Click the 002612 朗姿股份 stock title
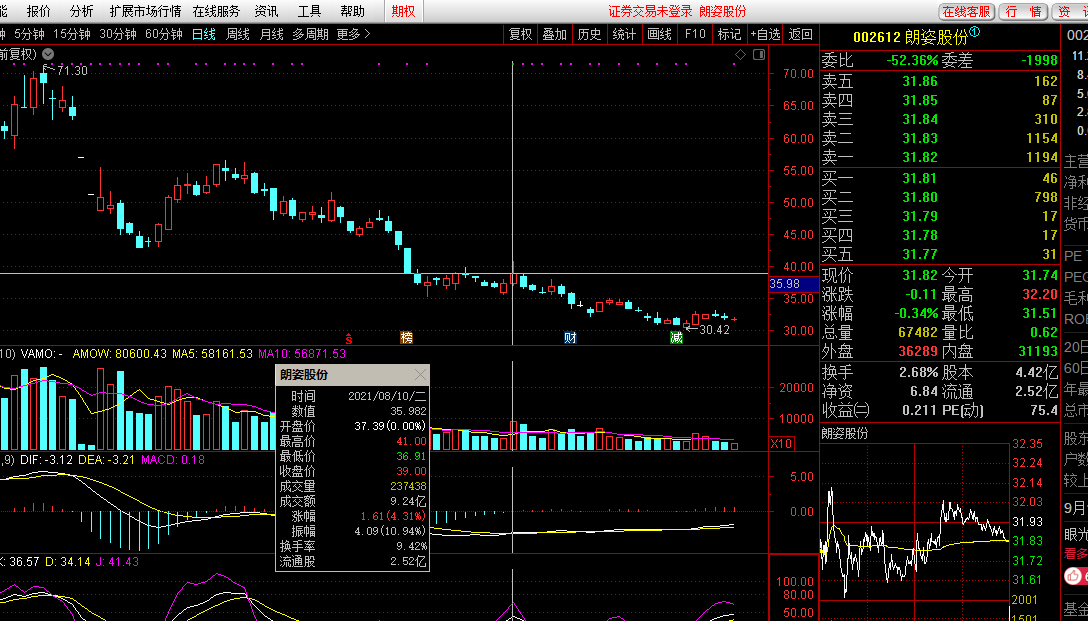The width and height of the screenshot is (1088, 621). [x=910, y=37]
